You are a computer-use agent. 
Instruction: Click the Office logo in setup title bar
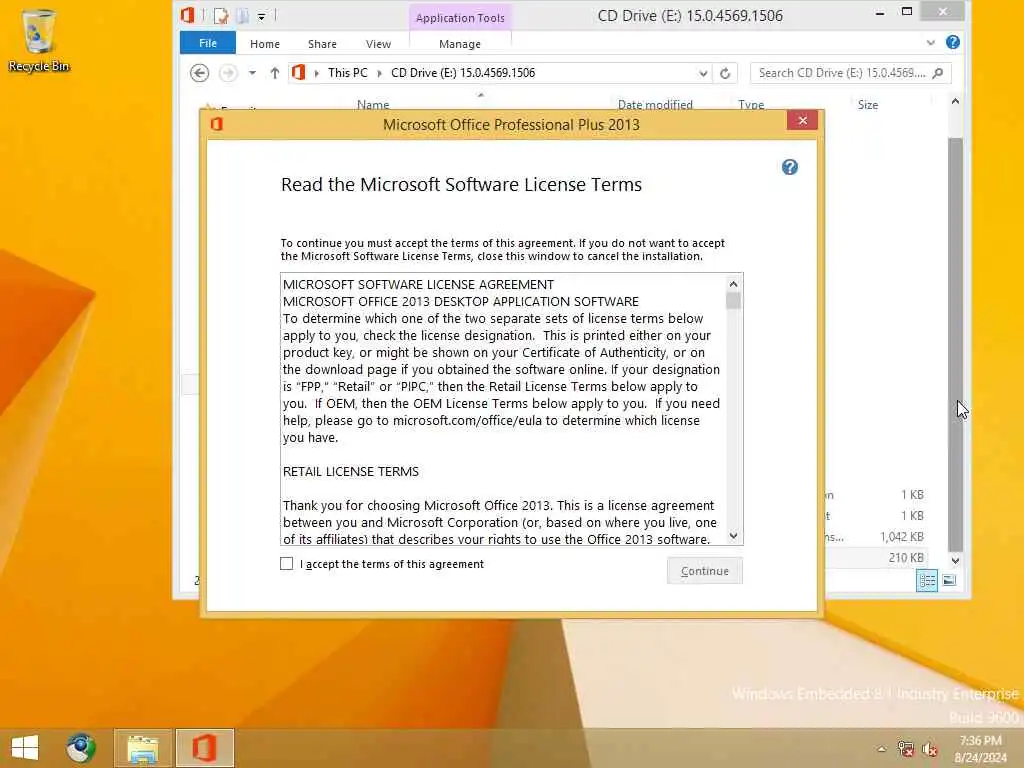click(x=217, y=123)
